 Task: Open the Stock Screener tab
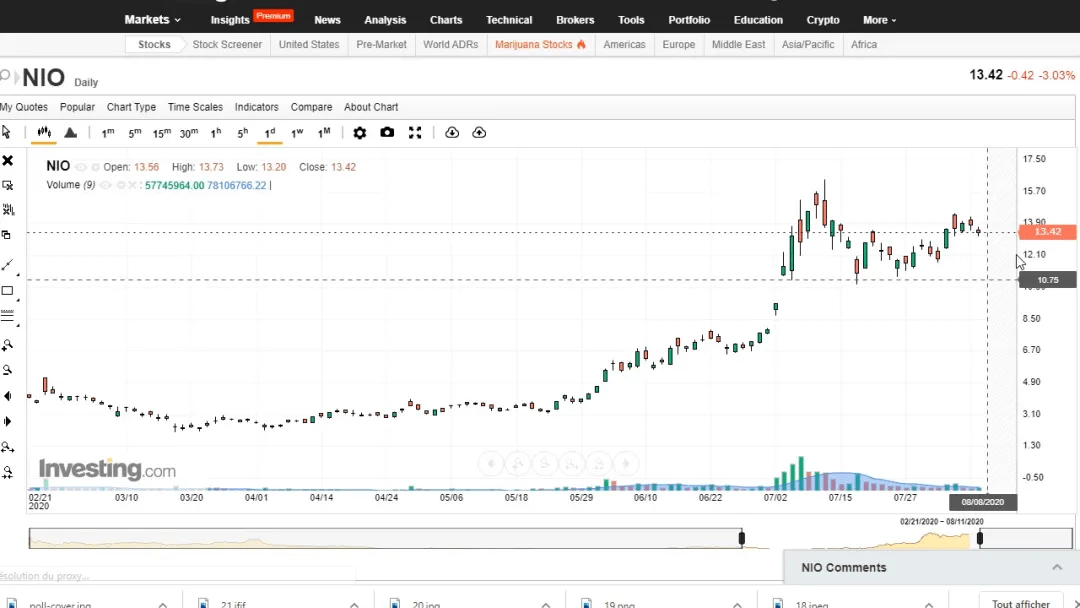pos(227,45)
